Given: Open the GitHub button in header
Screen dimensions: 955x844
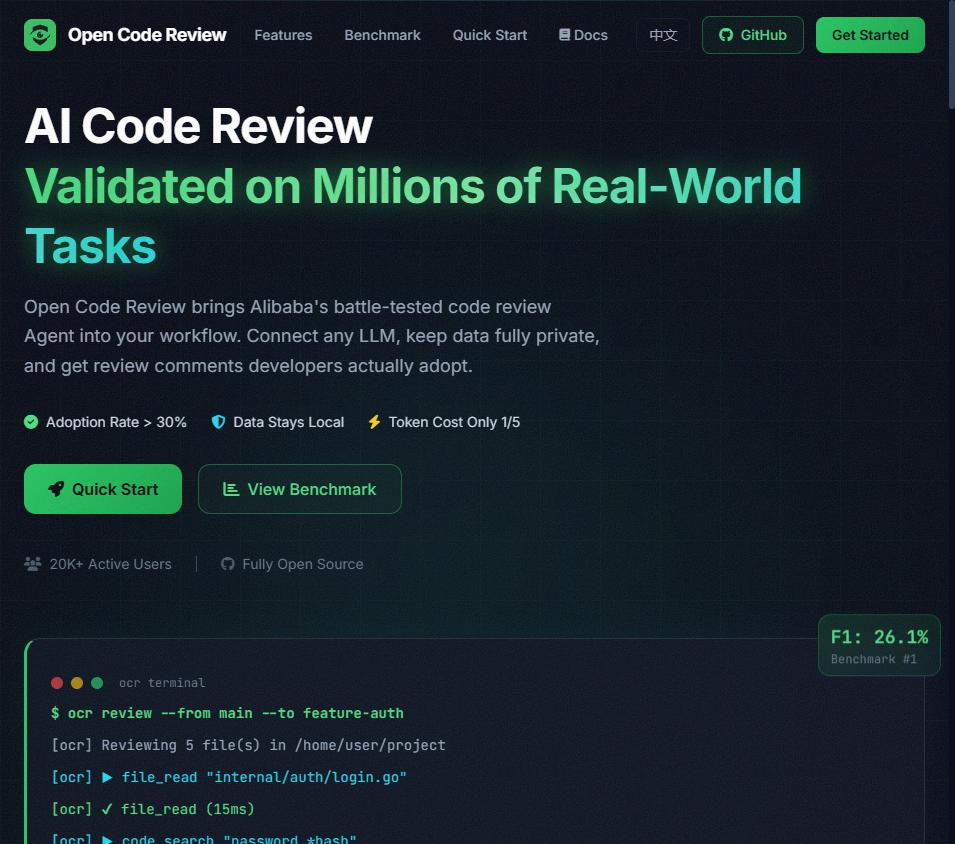Looking at the screenshot, I should [753, 35].
